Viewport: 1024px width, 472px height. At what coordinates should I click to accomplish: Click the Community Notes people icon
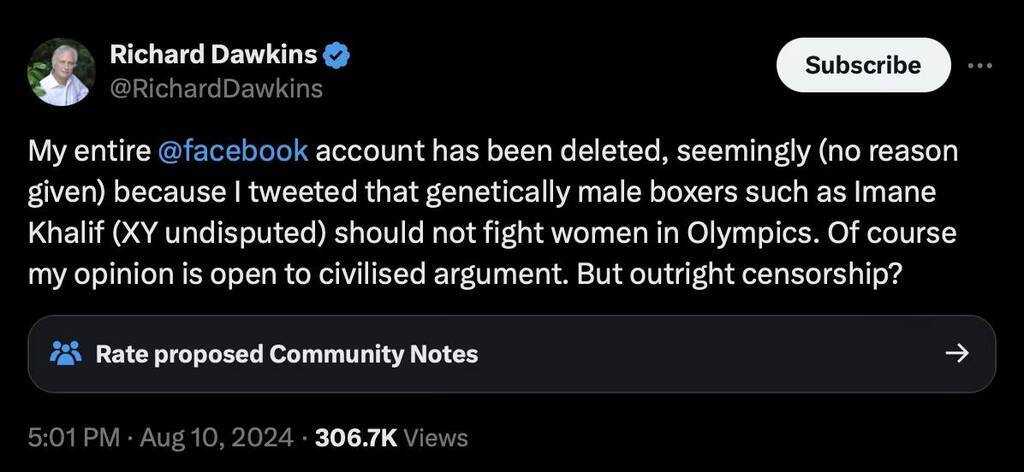point(65,353)
